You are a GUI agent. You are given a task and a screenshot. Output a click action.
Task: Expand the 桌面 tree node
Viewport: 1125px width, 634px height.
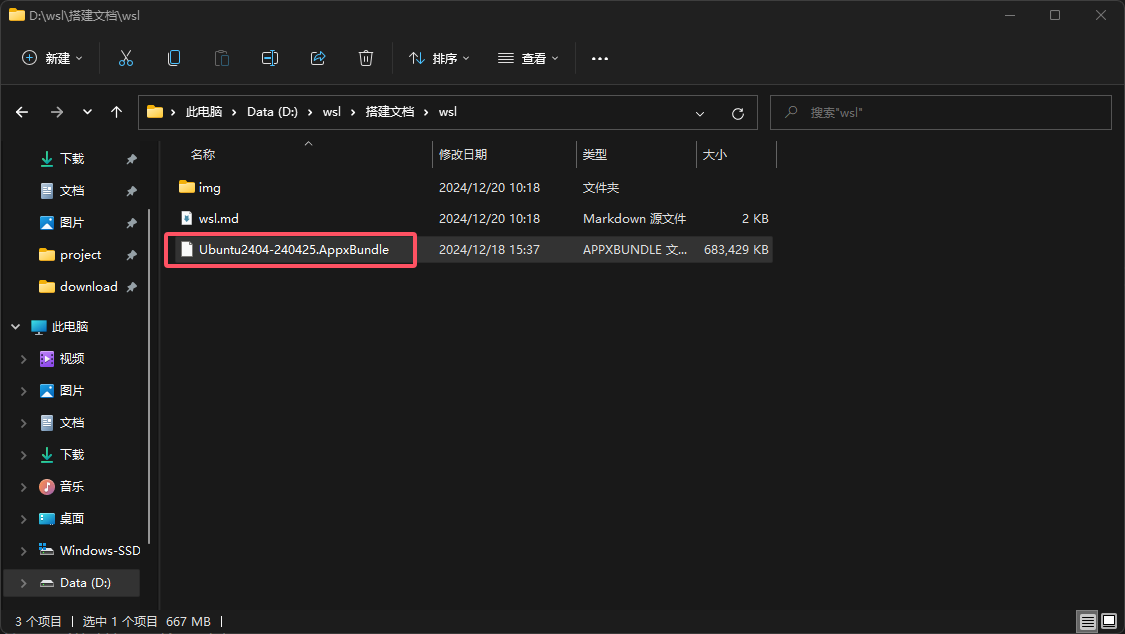tap(23, 519)
